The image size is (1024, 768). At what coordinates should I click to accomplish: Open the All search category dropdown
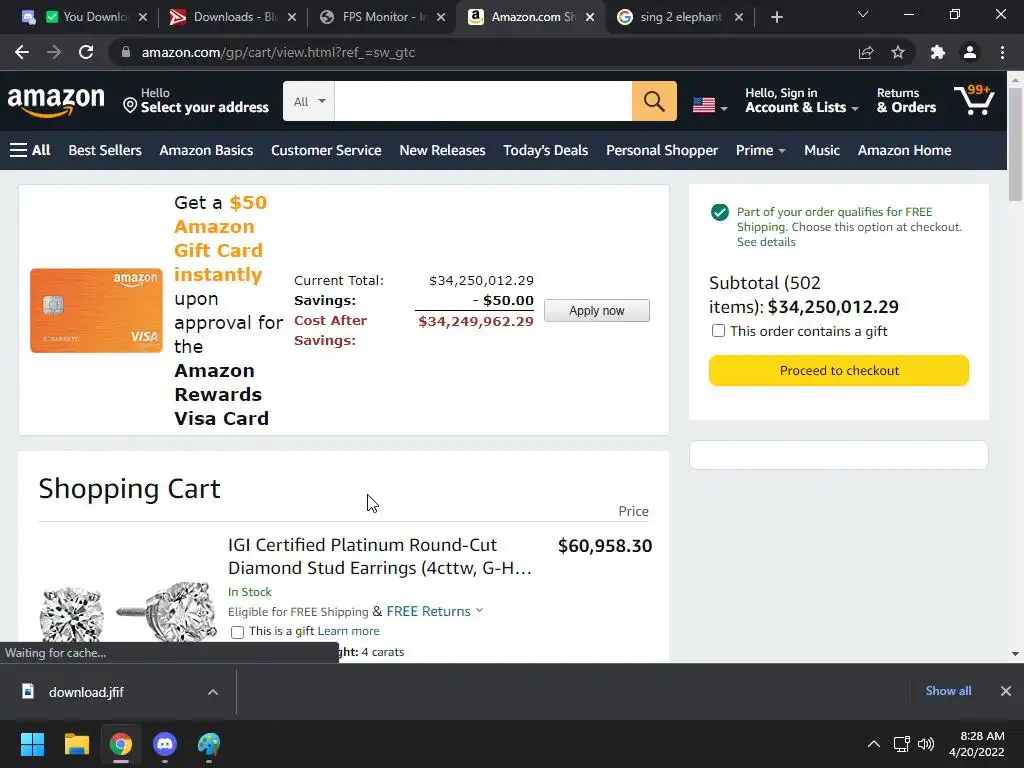click(x=309, y=101)
